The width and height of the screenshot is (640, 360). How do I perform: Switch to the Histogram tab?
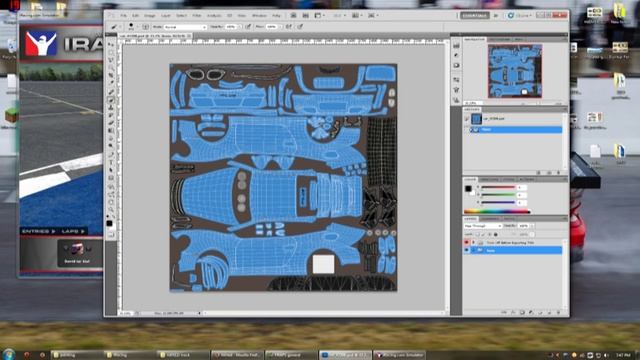[500, 39]
